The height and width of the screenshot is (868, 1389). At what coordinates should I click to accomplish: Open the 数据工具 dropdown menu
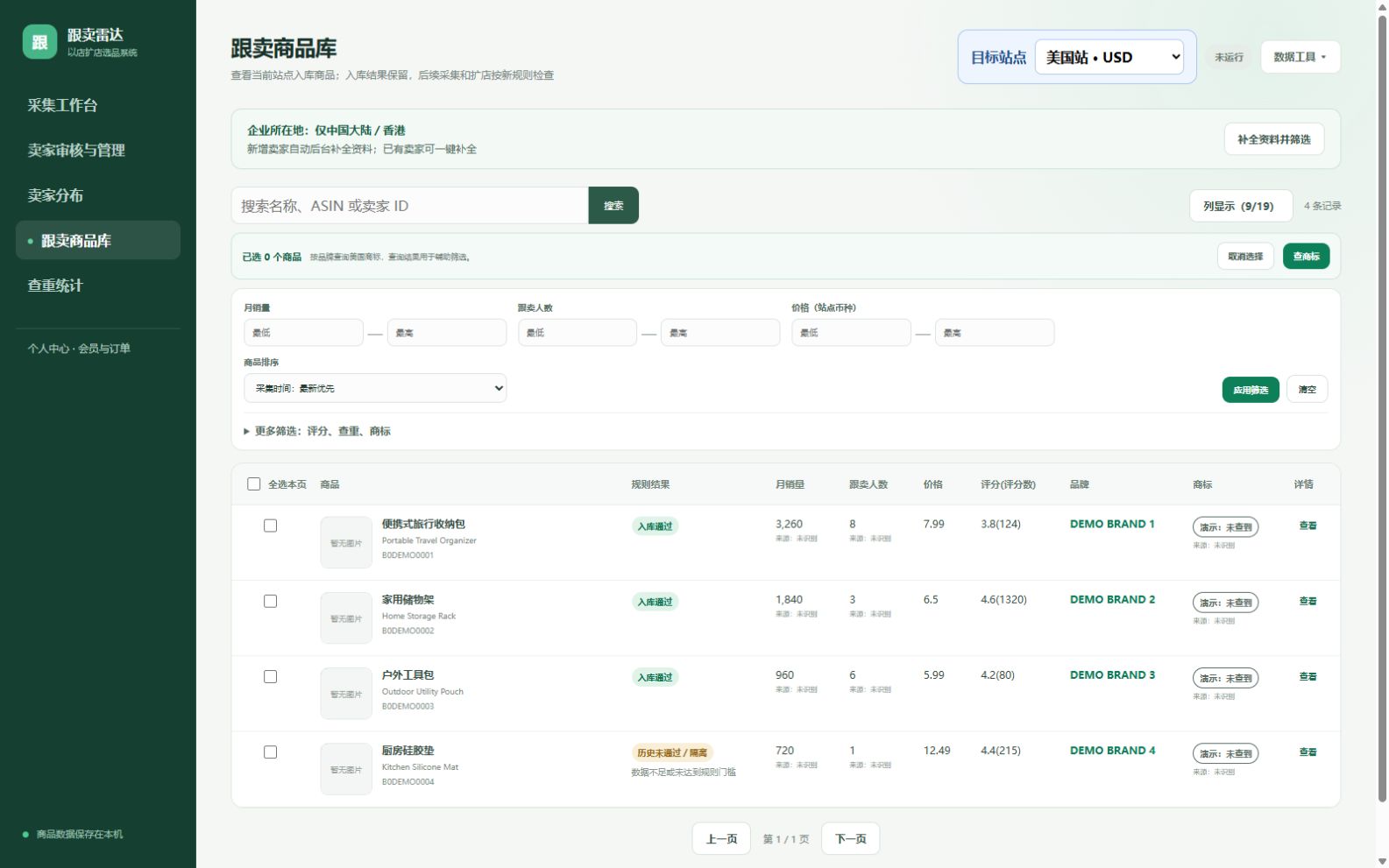(x=1300, y=57)
